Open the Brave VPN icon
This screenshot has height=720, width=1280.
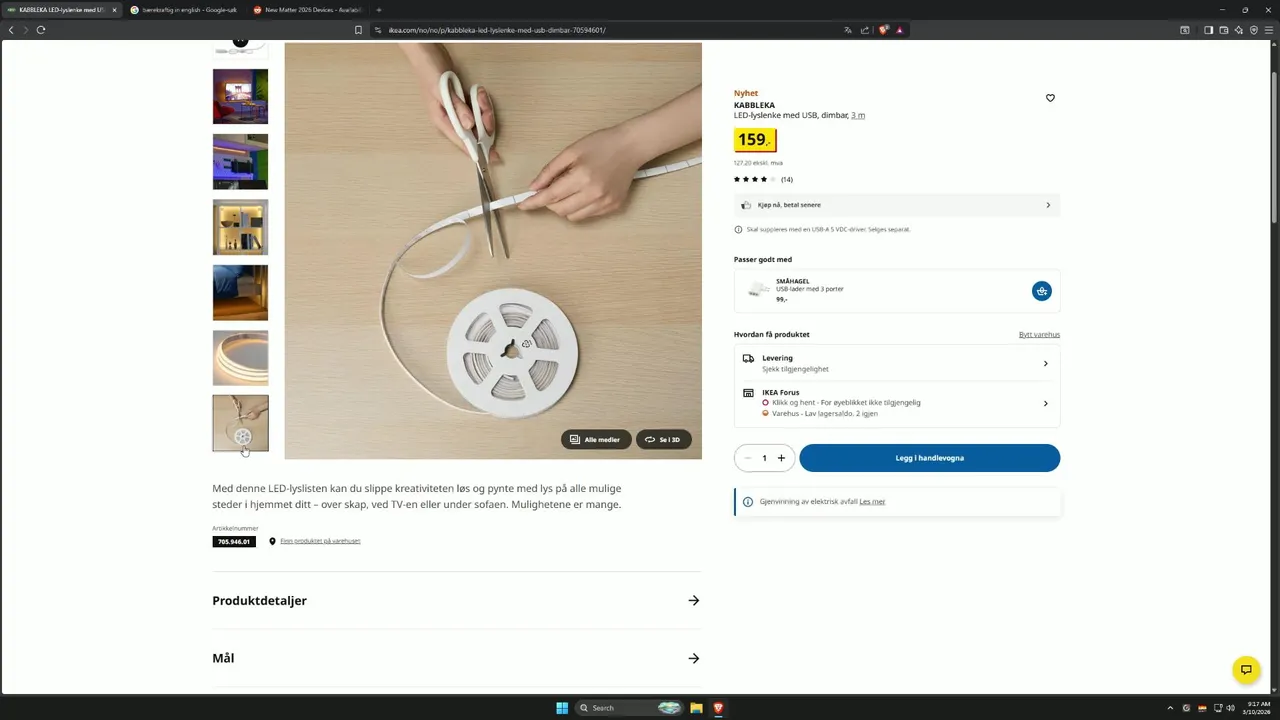coord(1253,30)
